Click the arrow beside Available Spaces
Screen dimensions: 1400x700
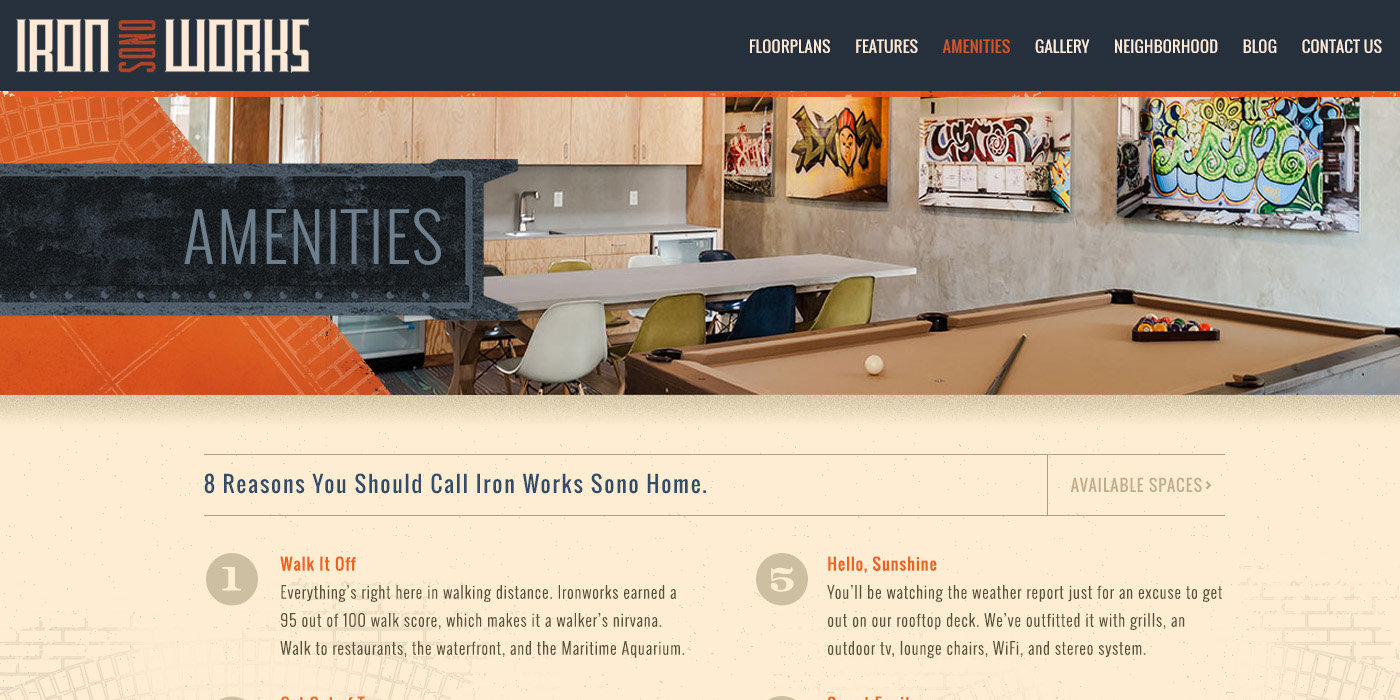tap(1209, 485)
